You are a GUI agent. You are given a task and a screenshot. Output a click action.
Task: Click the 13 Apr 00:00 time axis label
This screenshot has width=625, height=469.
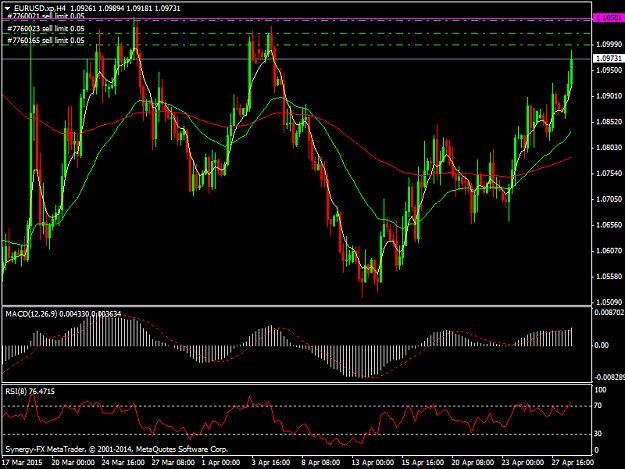coord(373,463)
